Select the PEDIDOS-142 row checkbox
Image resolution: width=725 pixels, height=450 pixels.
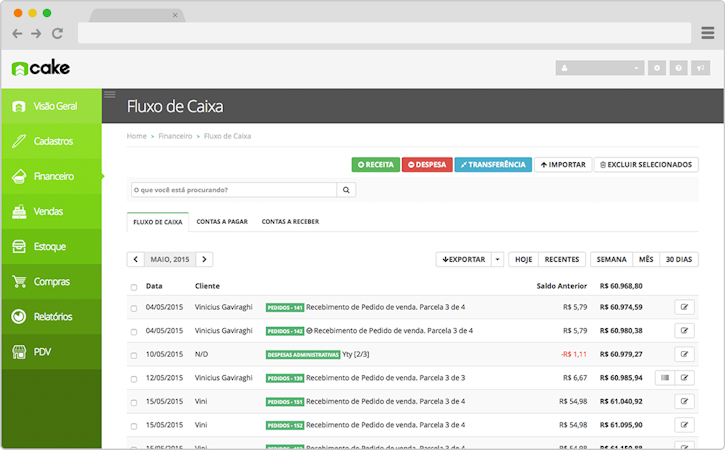coord(134,332)
